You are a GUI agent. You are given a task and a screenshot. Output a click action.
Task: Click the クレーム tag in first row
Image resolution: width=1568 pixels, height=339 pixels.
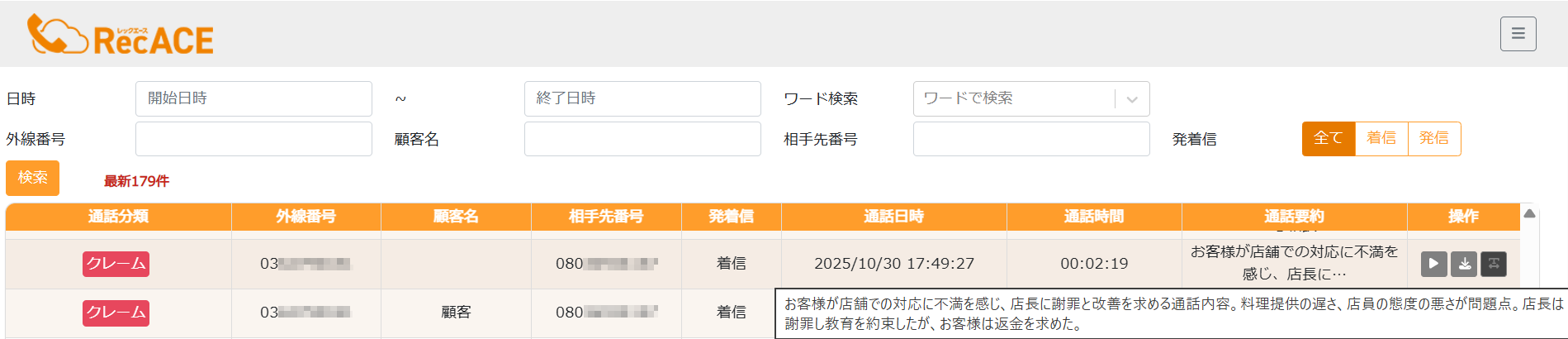point(116,264)
